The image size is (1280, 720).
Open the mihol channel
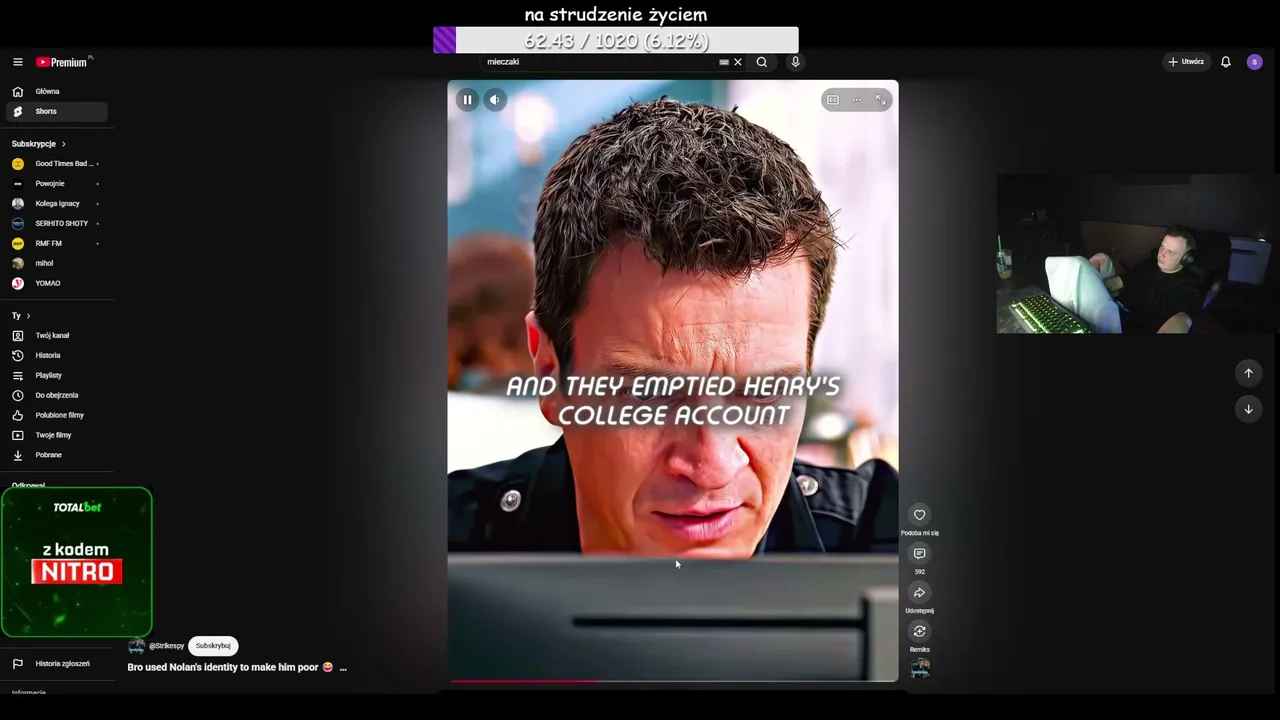(x=56, y=263)
